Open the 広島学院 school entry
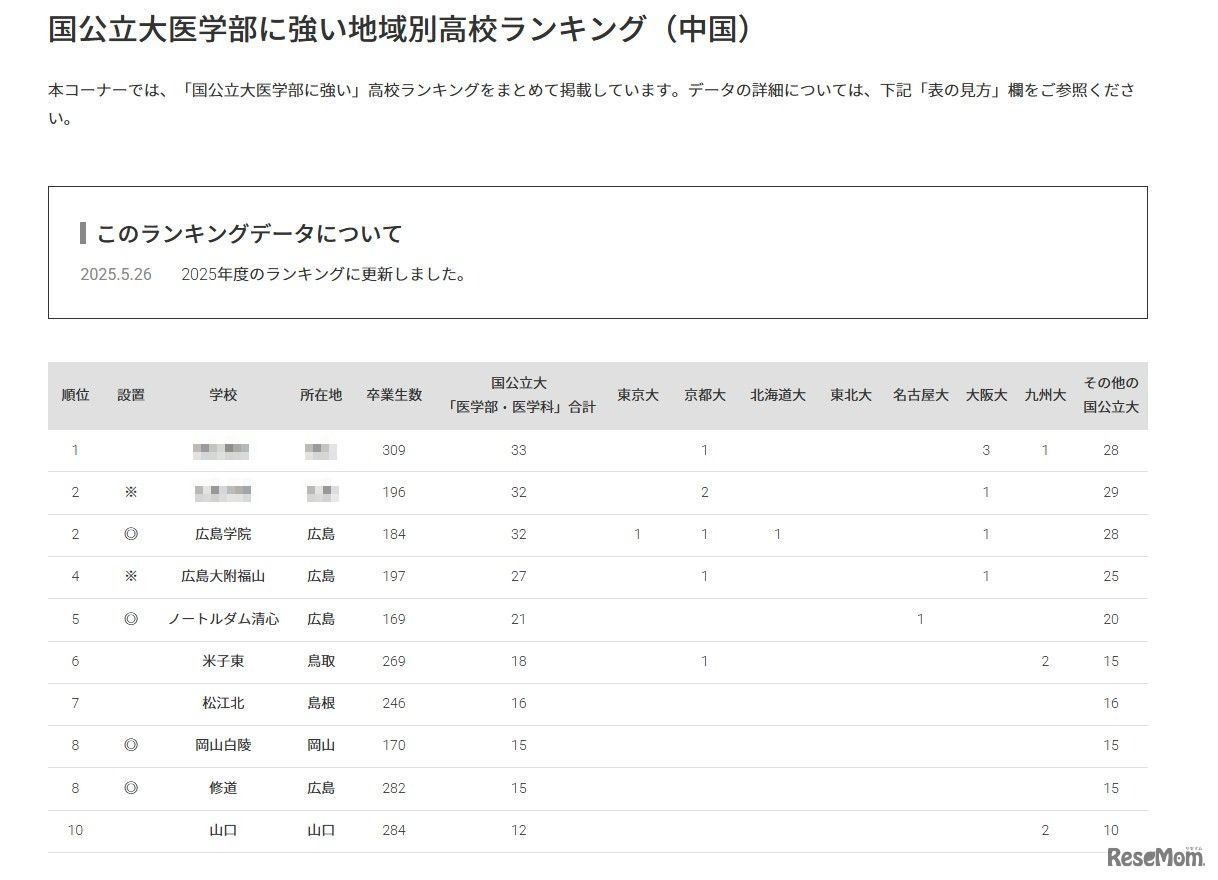This screenshot has width=1218, height=880. (222, 534)
